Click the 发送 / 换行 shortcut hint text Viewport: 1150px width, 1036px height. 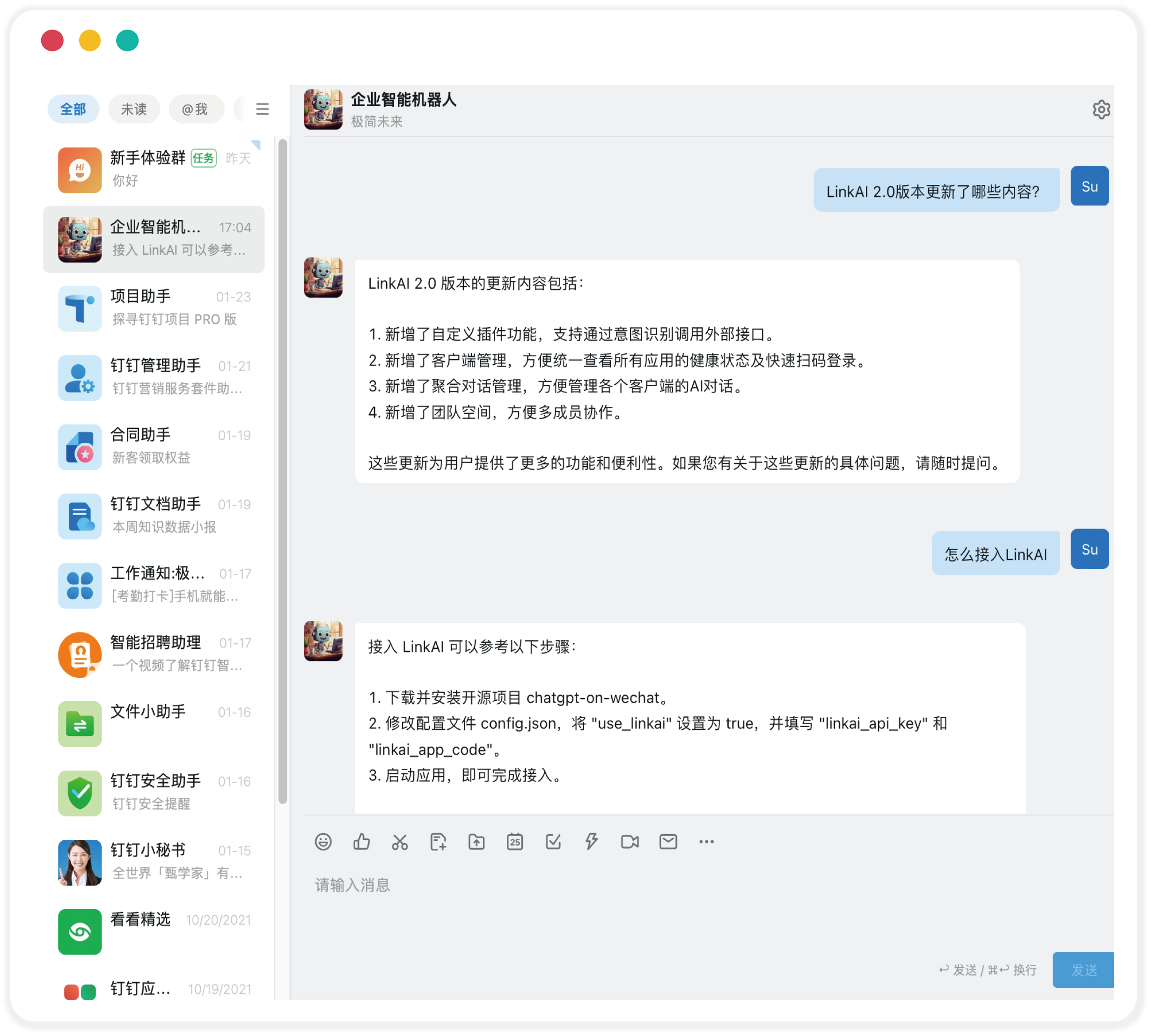coord(988,970)
